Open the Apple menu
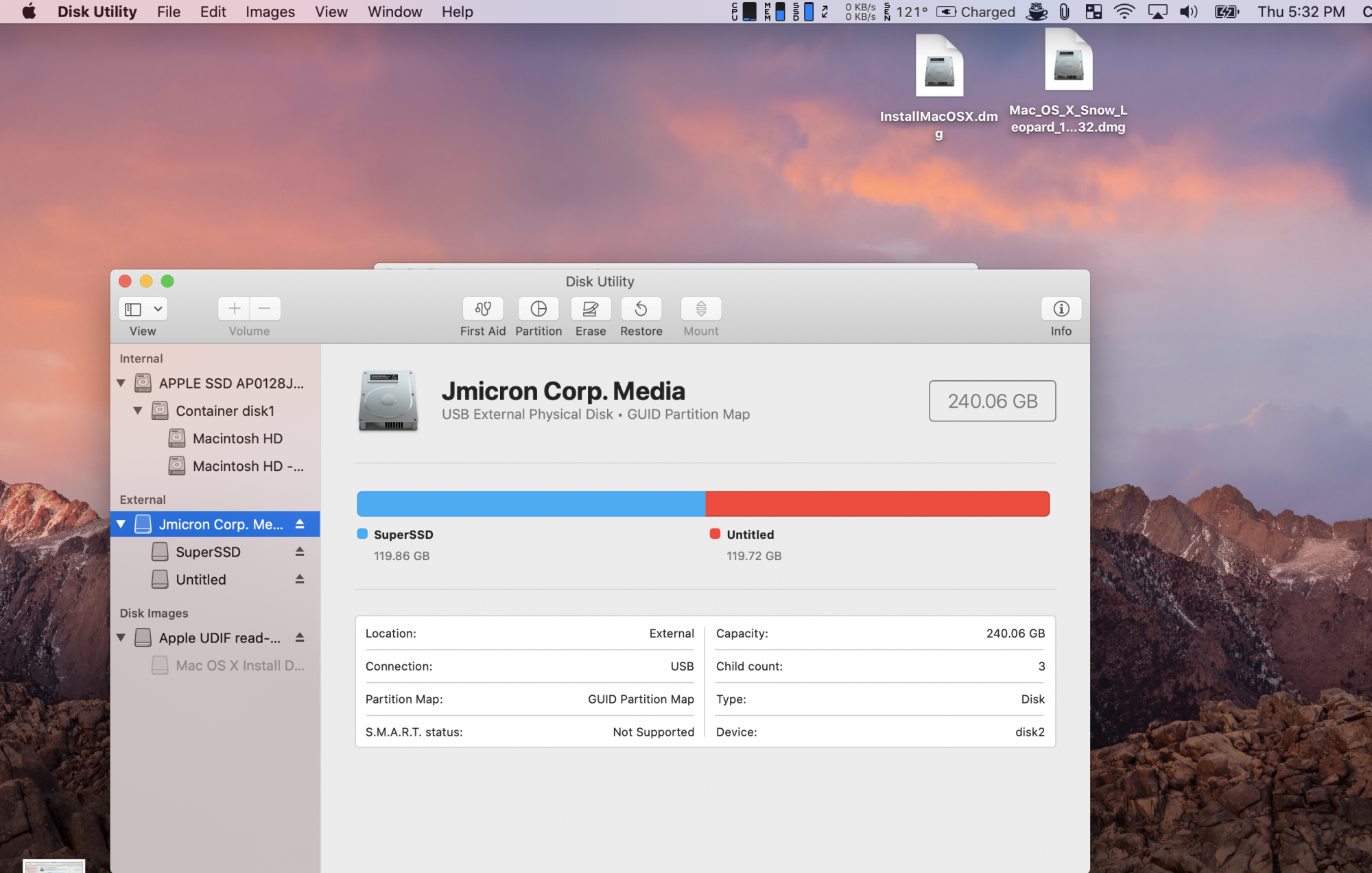 [x=29, y=12]
